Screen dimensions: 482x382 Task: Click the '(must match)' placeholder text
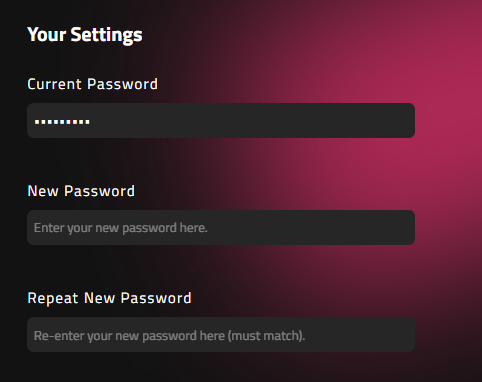click(266, 336)
